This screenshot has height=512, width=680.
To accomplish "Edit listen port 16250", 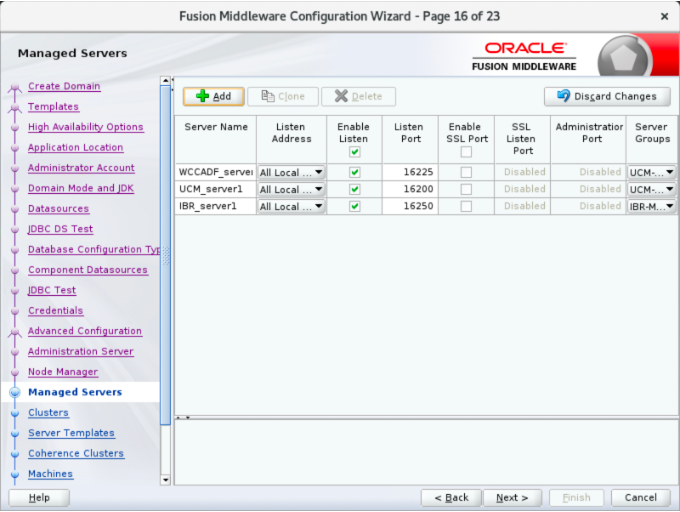I will 410,206.
